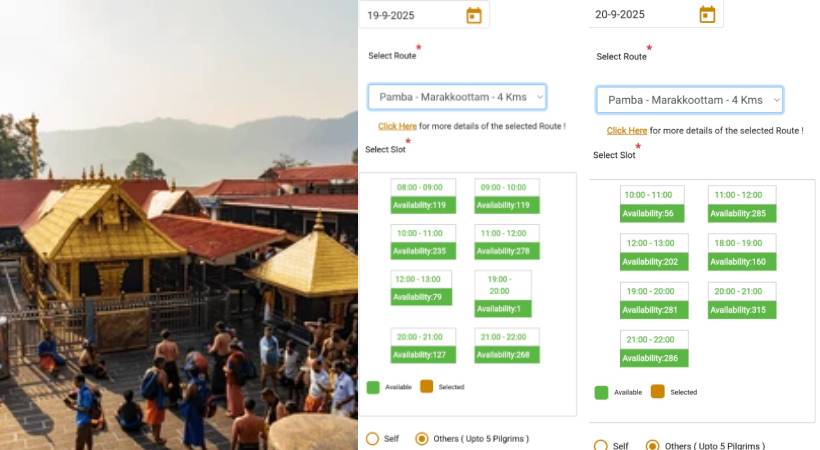
Task: Expand Pamba - Marakkoottam route dropdown for 19-9-2025
Action: pos(457,97)
